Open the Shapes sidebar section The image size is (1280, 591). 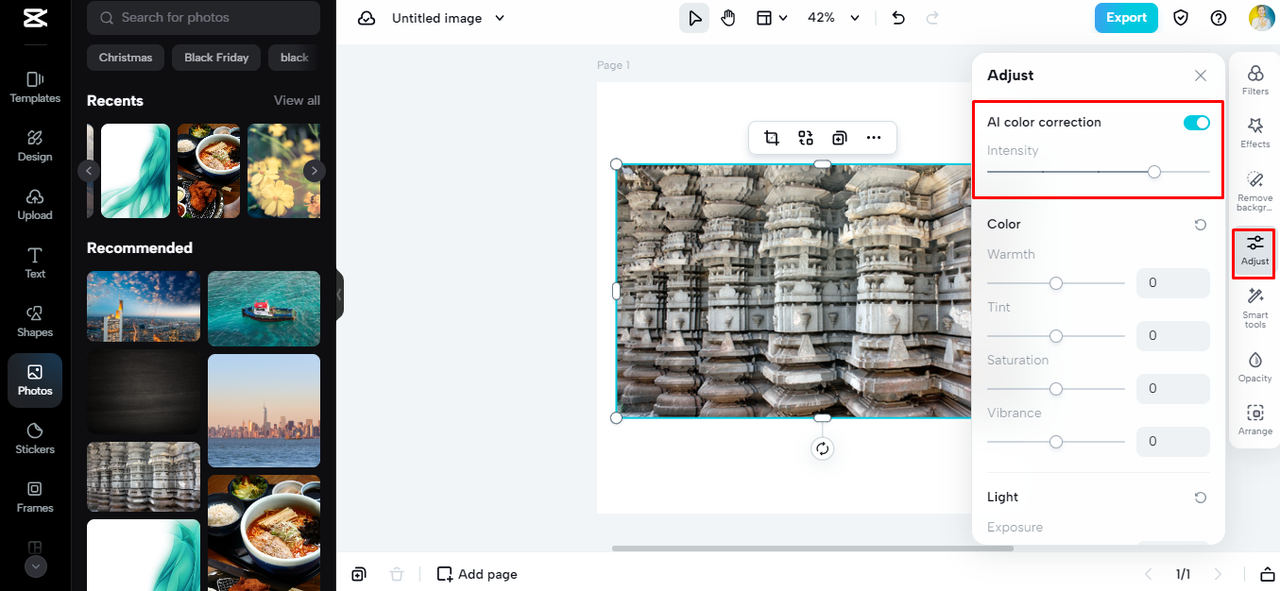[x=35, y=321]
